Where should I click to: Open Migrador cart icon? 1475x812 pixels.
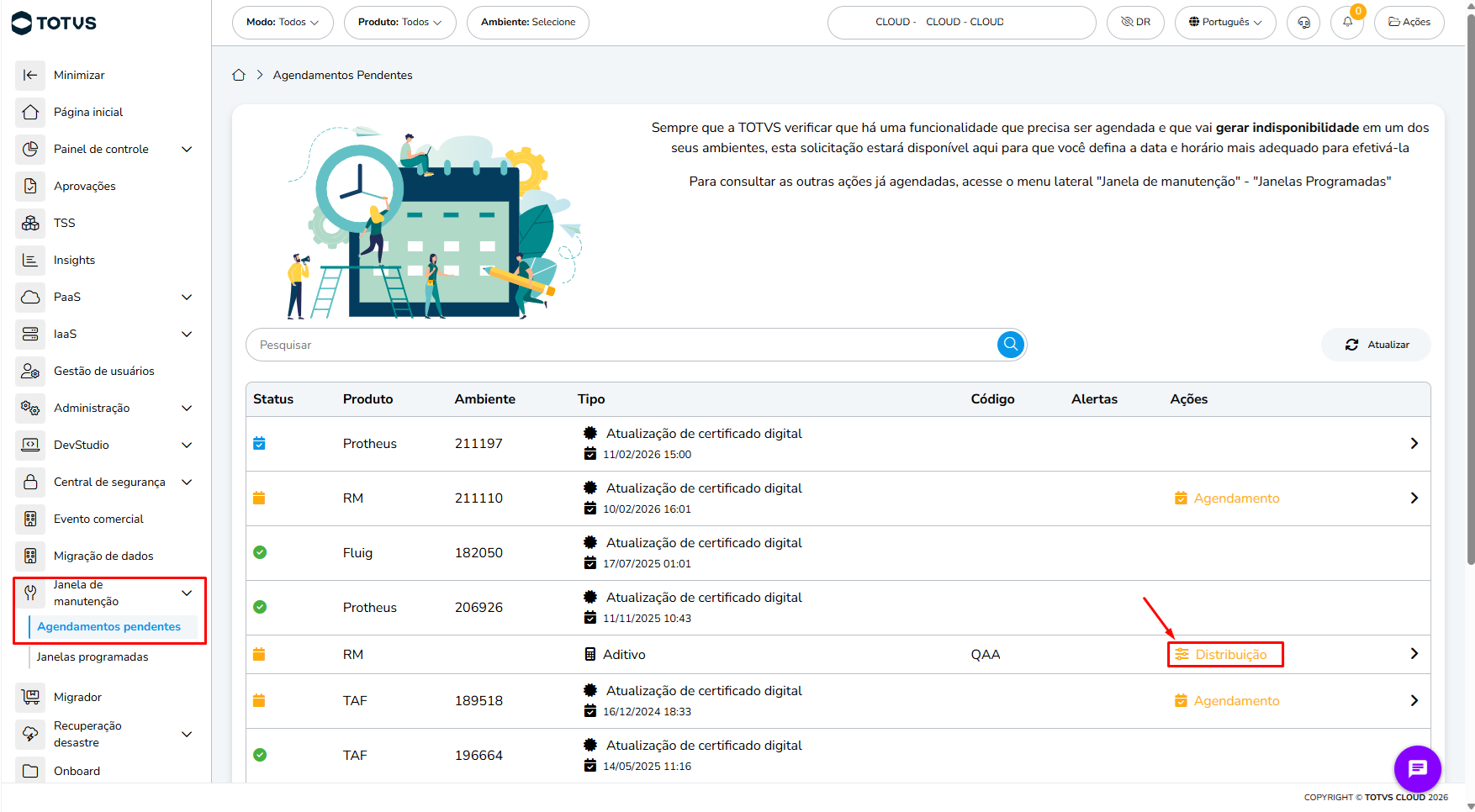tap(30, 697)
